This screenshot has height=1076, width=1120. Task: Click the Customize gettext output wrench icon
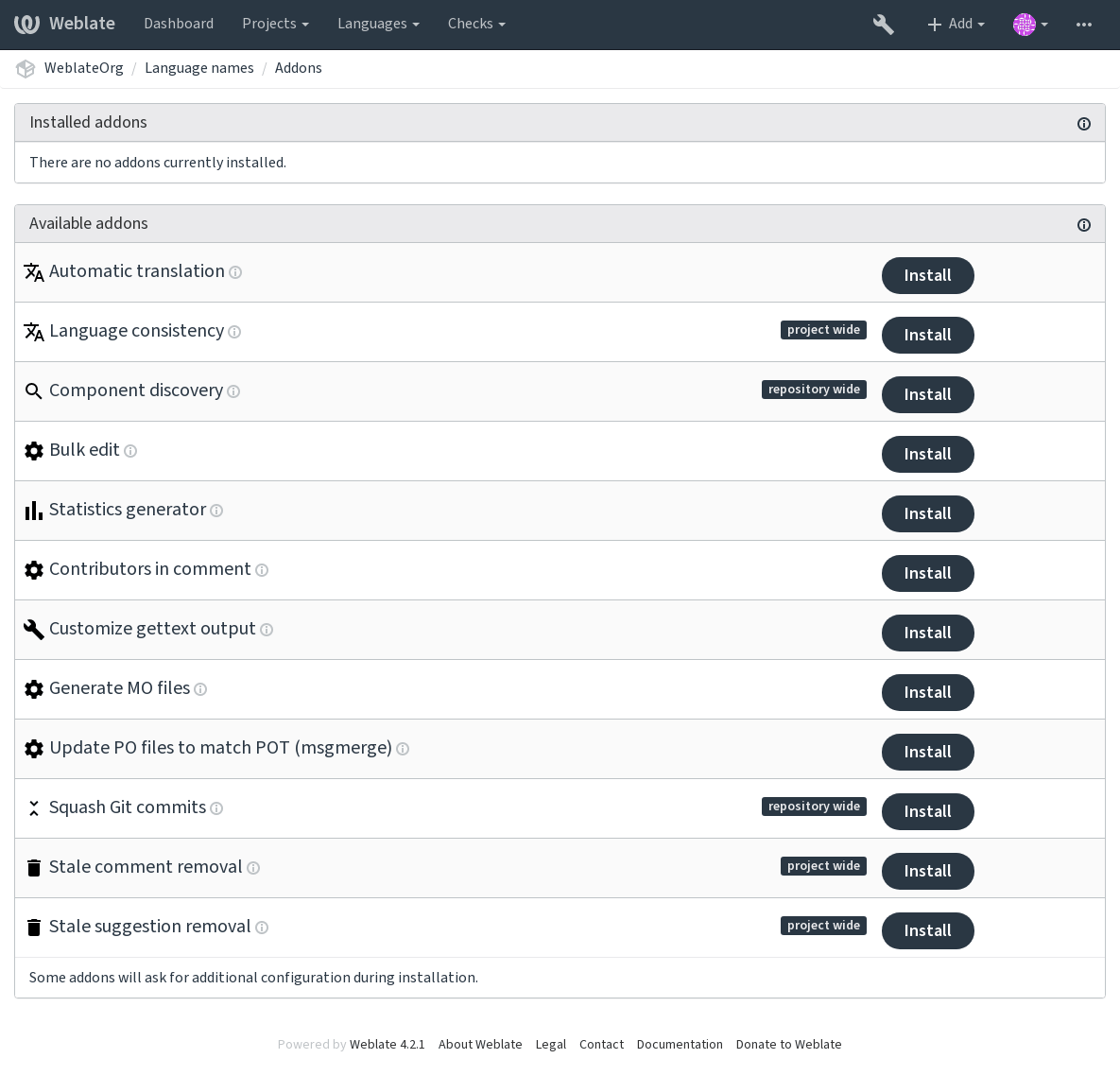(x=34, y=630)
